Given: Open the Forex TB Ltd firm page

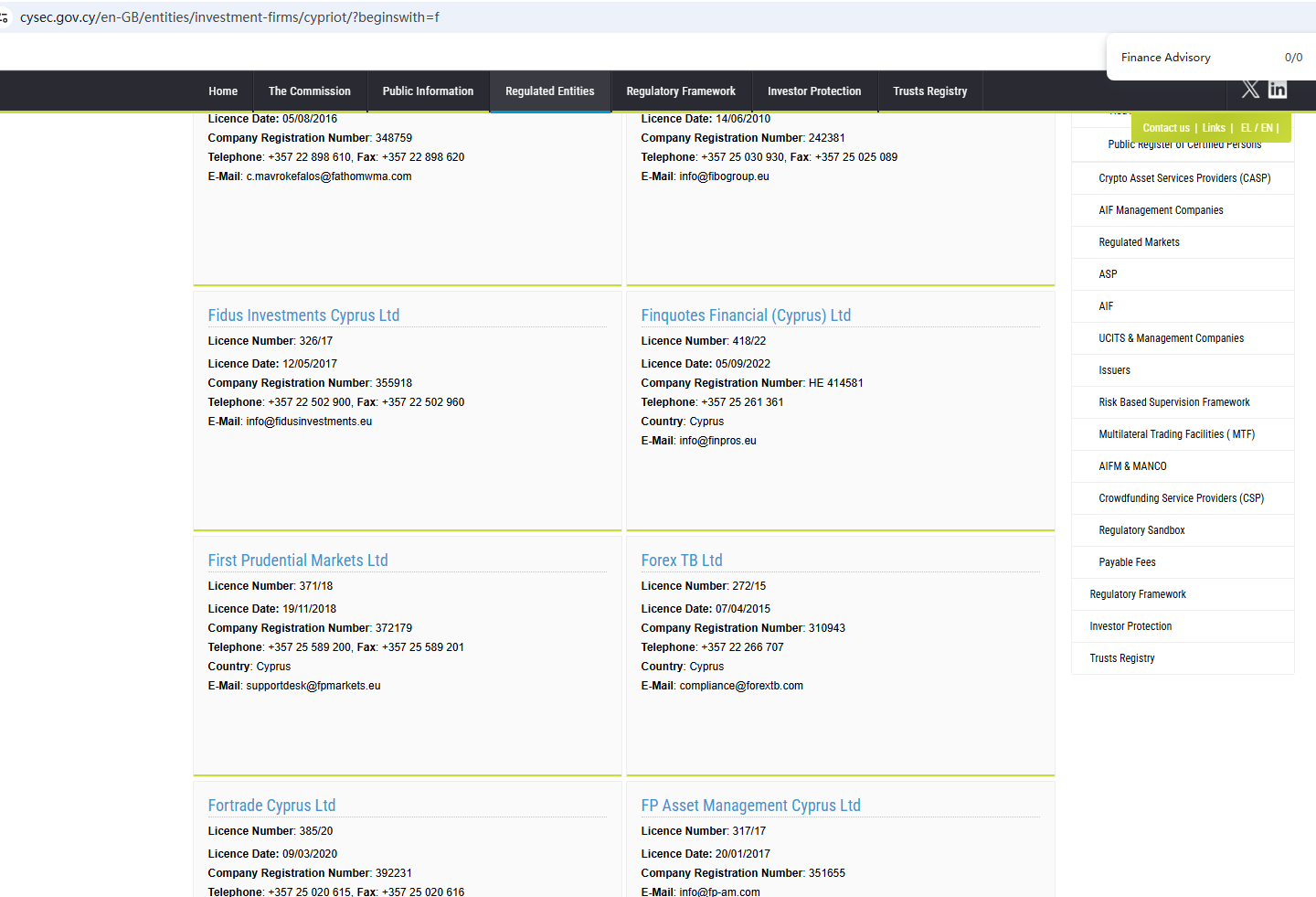Looking at the screenshot, I should pos(682,561).
